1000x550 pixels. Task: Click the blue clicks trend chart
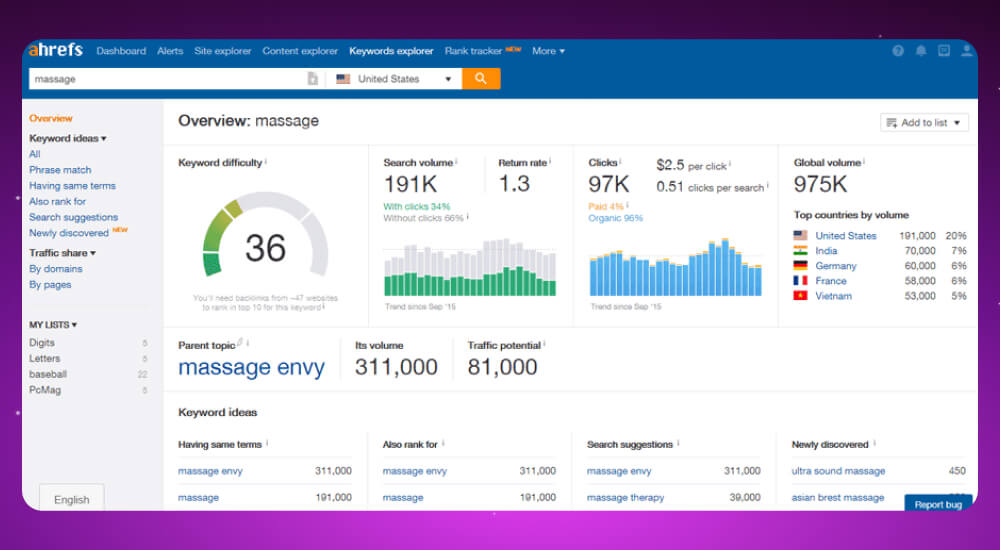[676, 267]
